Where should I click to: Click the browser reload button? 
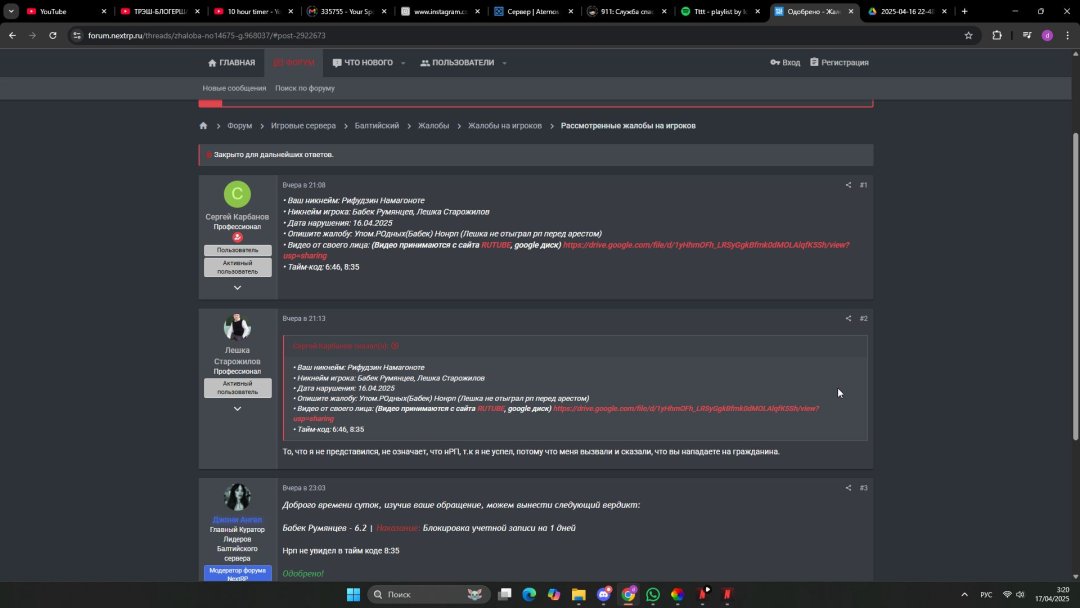click(x=53, y=35)
